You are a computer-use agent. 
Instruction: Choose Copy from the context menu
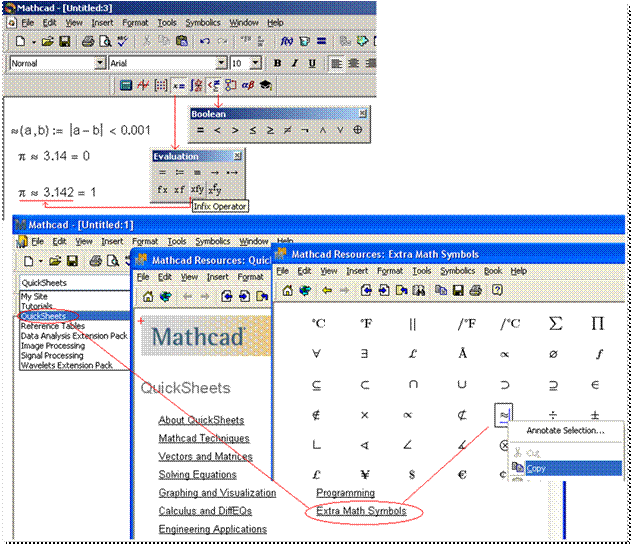click(x=565, y=468)
